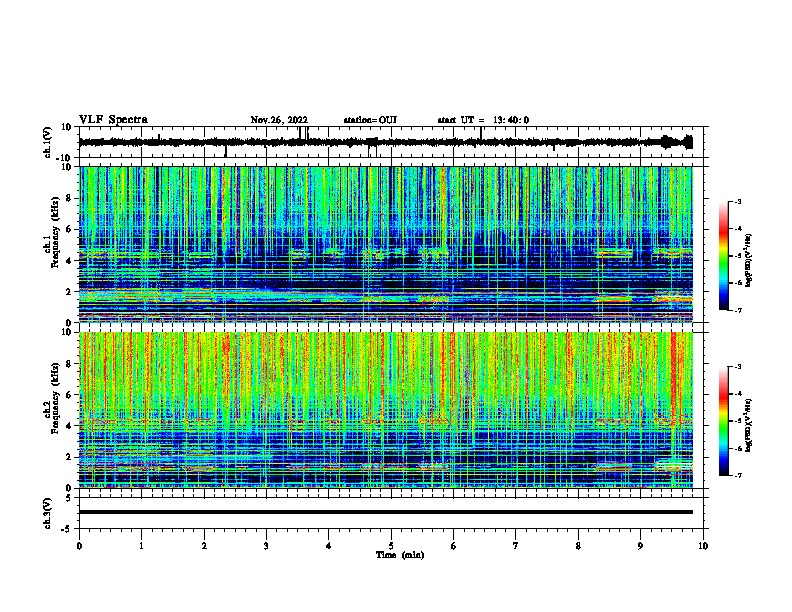792x612 pixels.
Task: Click the "9" tick on the time axis
Action: [640, 546]
